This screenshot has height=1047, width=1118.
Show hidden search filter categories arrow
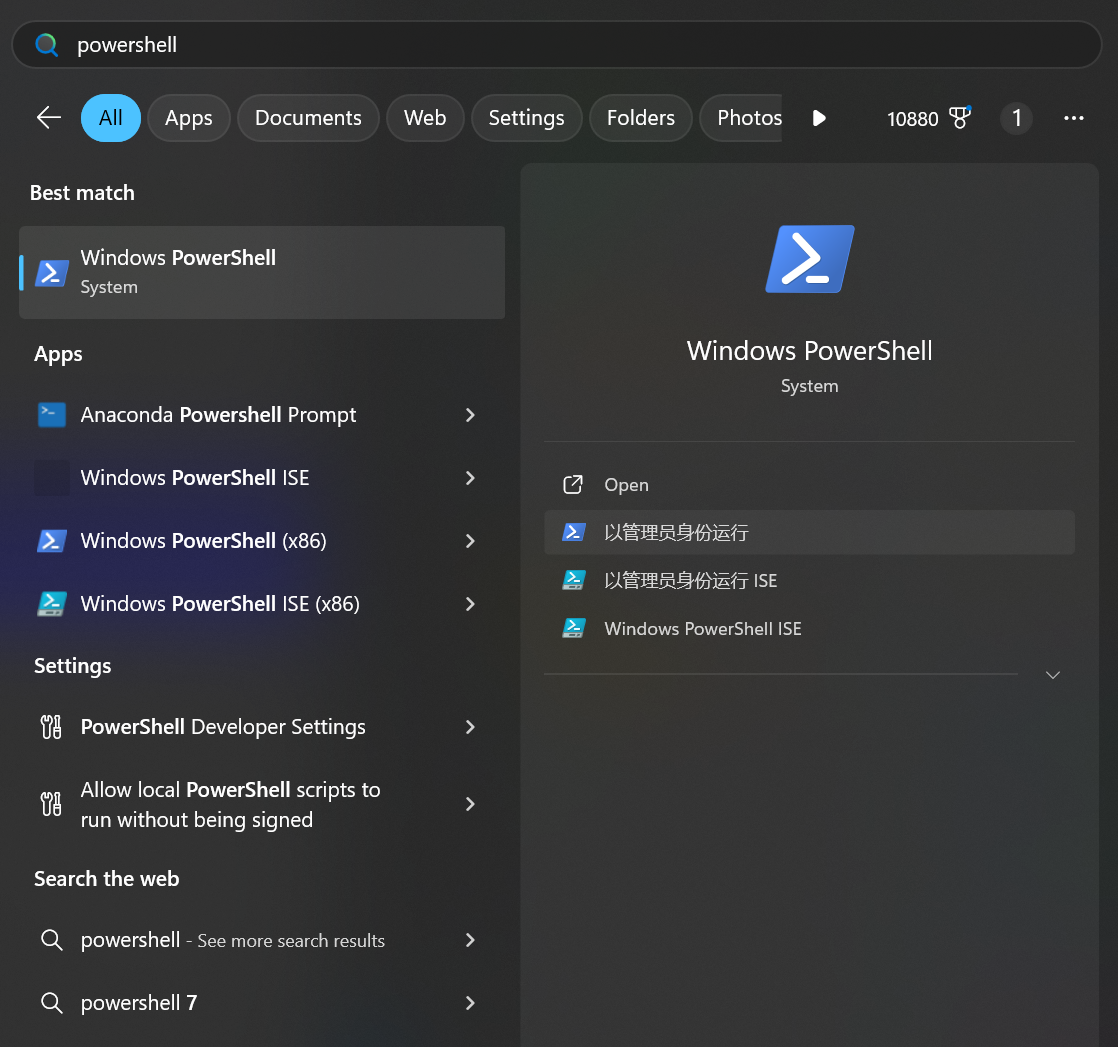coord(819,117)
